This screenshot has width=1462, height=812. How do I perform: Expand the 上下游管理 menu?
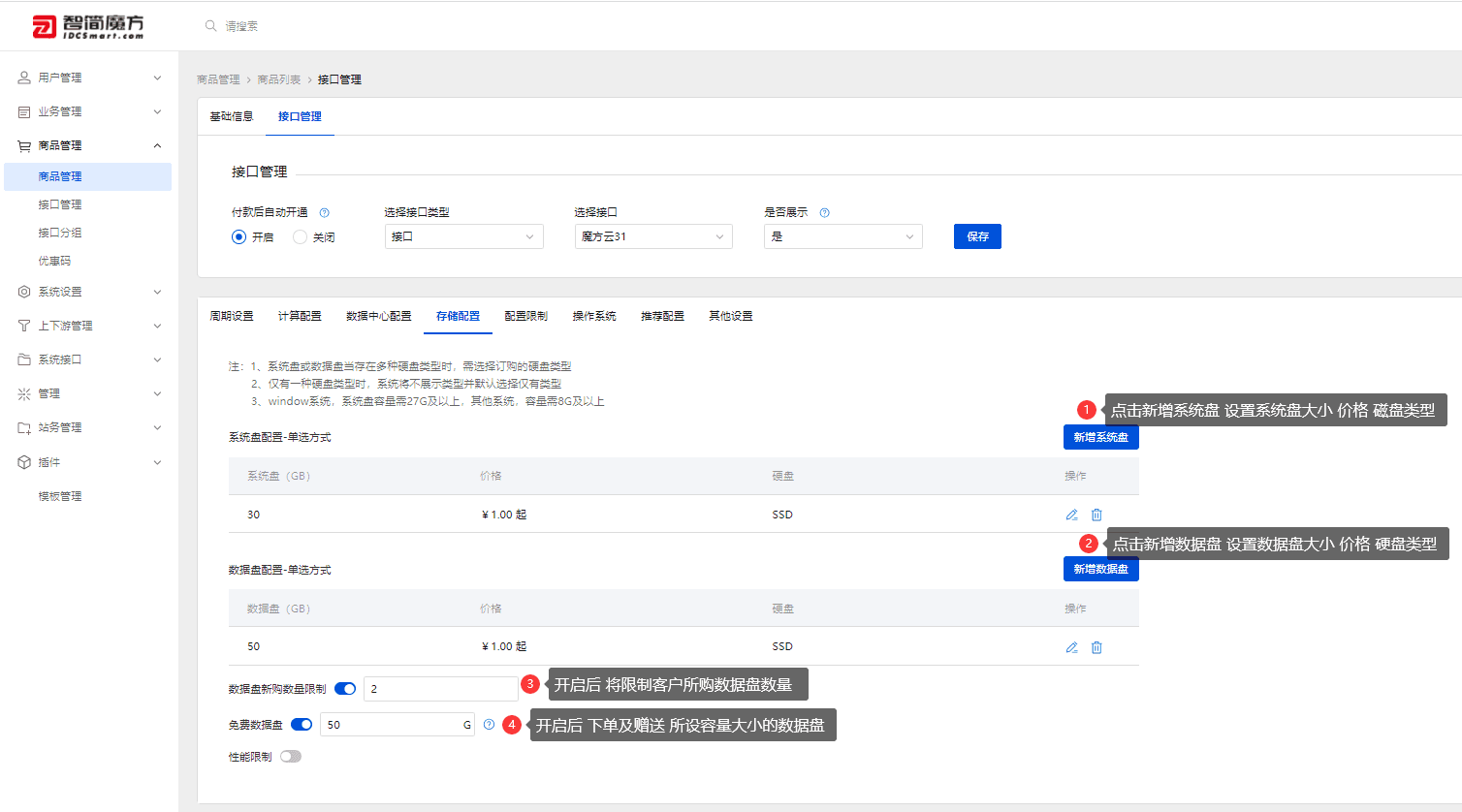coord(157,326)
